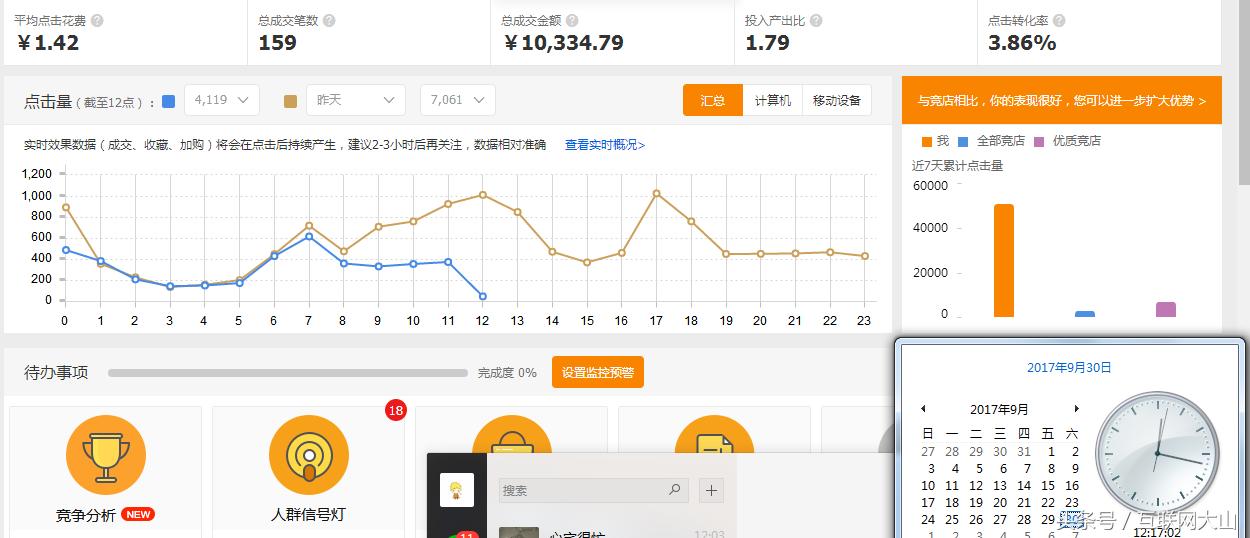Click help icon next to 点击转化率

[x=1059, y=20]
